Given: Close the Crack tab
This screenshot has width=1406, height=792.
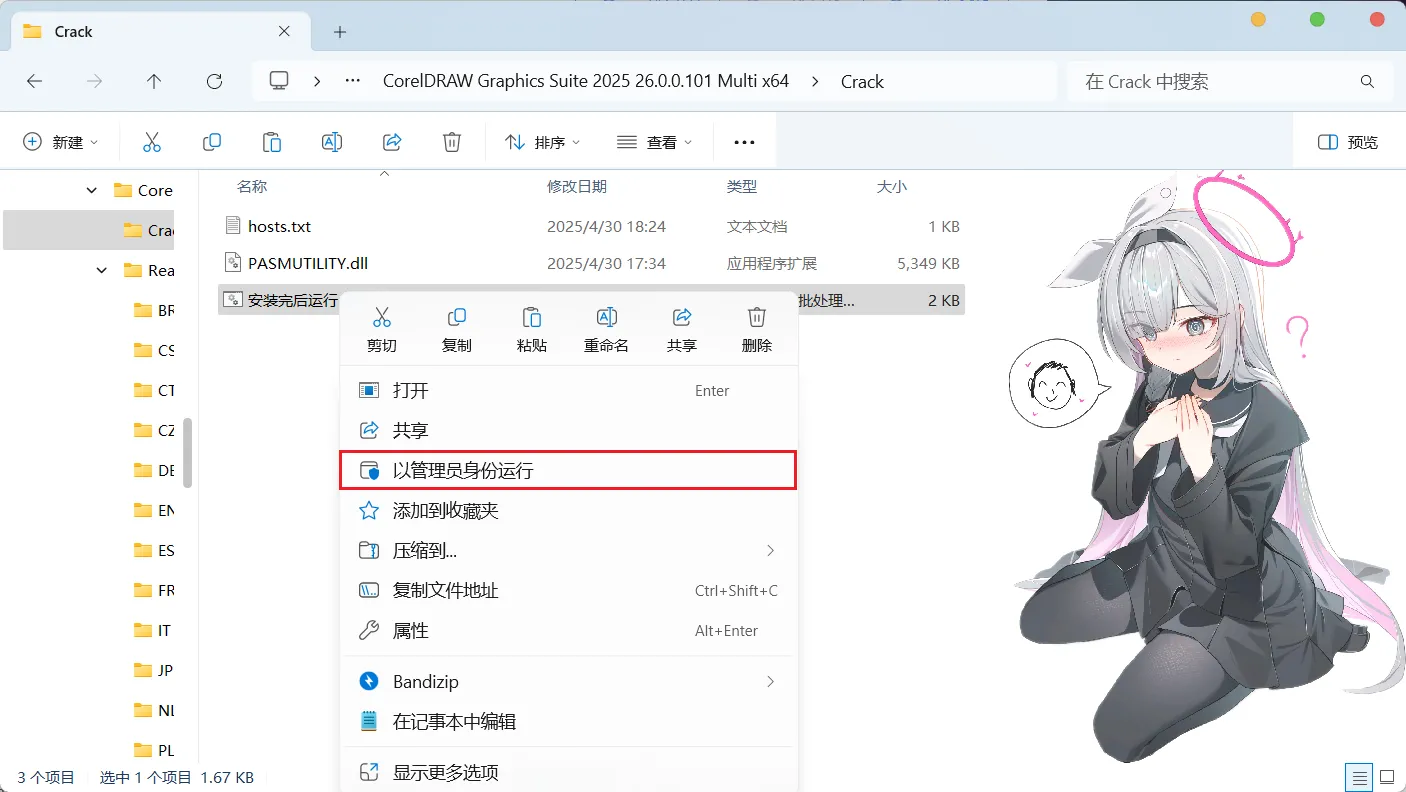Looking at the screenshot, I should [x=285, y=31].
